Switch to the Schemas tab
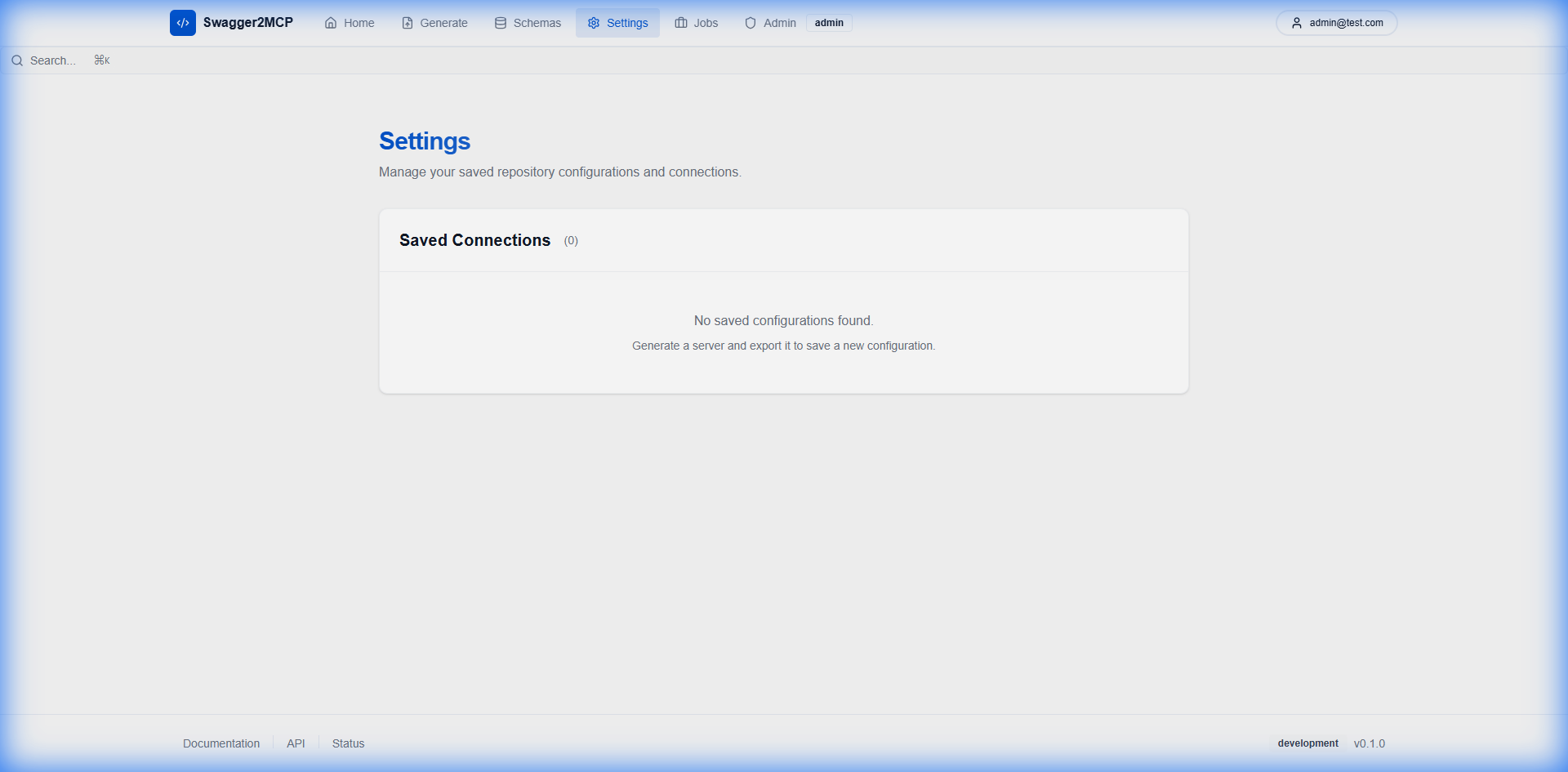This screenshot has width=1568, height=772. click(x=528, y=23)
